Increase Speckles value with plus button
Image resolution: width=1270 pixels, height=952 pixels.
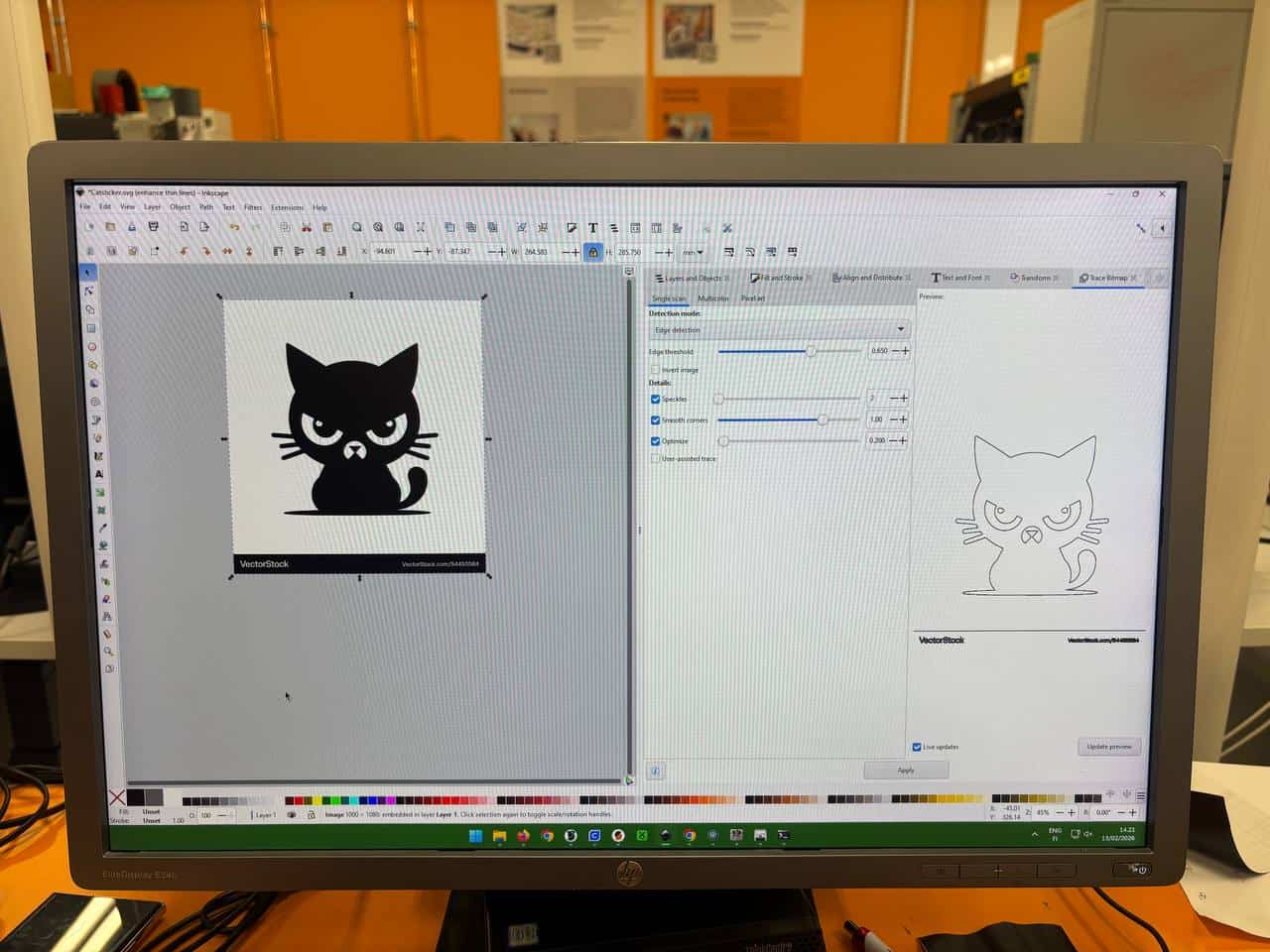click(x=904, y=399)
